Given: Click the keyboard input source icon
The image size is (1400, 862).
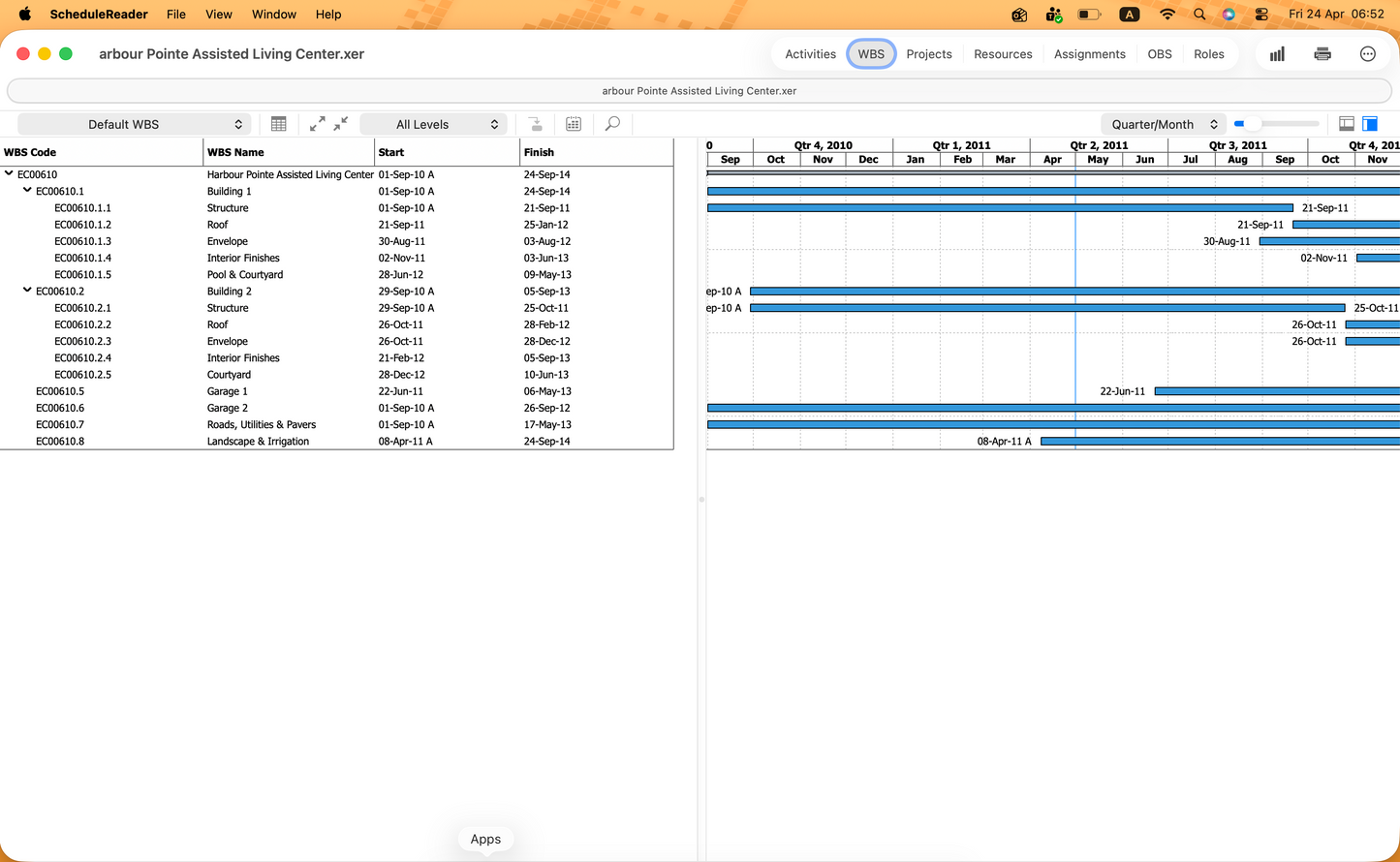Looking at the screenshot, I should click(x=1130, y=15).
